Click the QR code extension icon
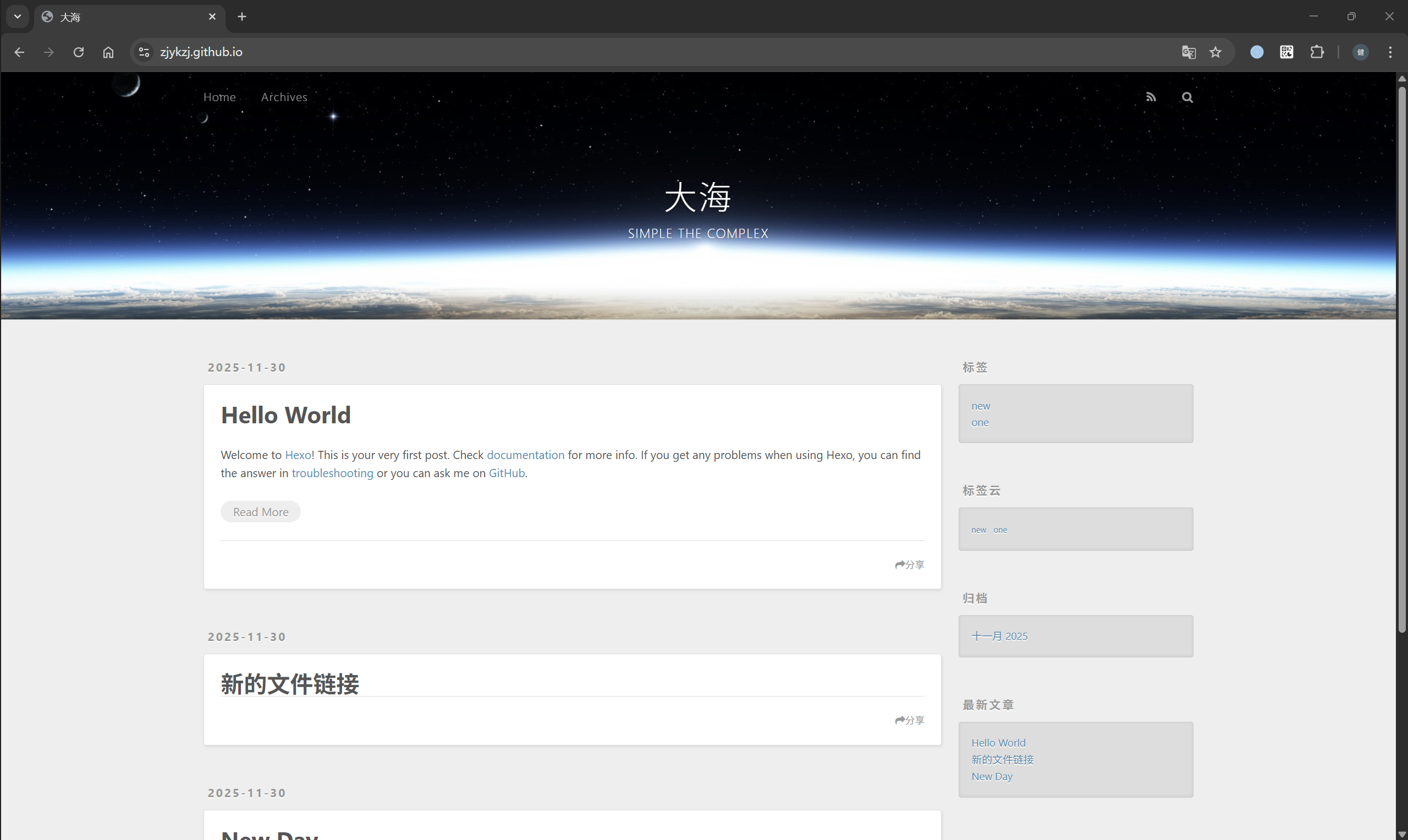This screenshot has height=840, width=1408. pos(1286,52)
